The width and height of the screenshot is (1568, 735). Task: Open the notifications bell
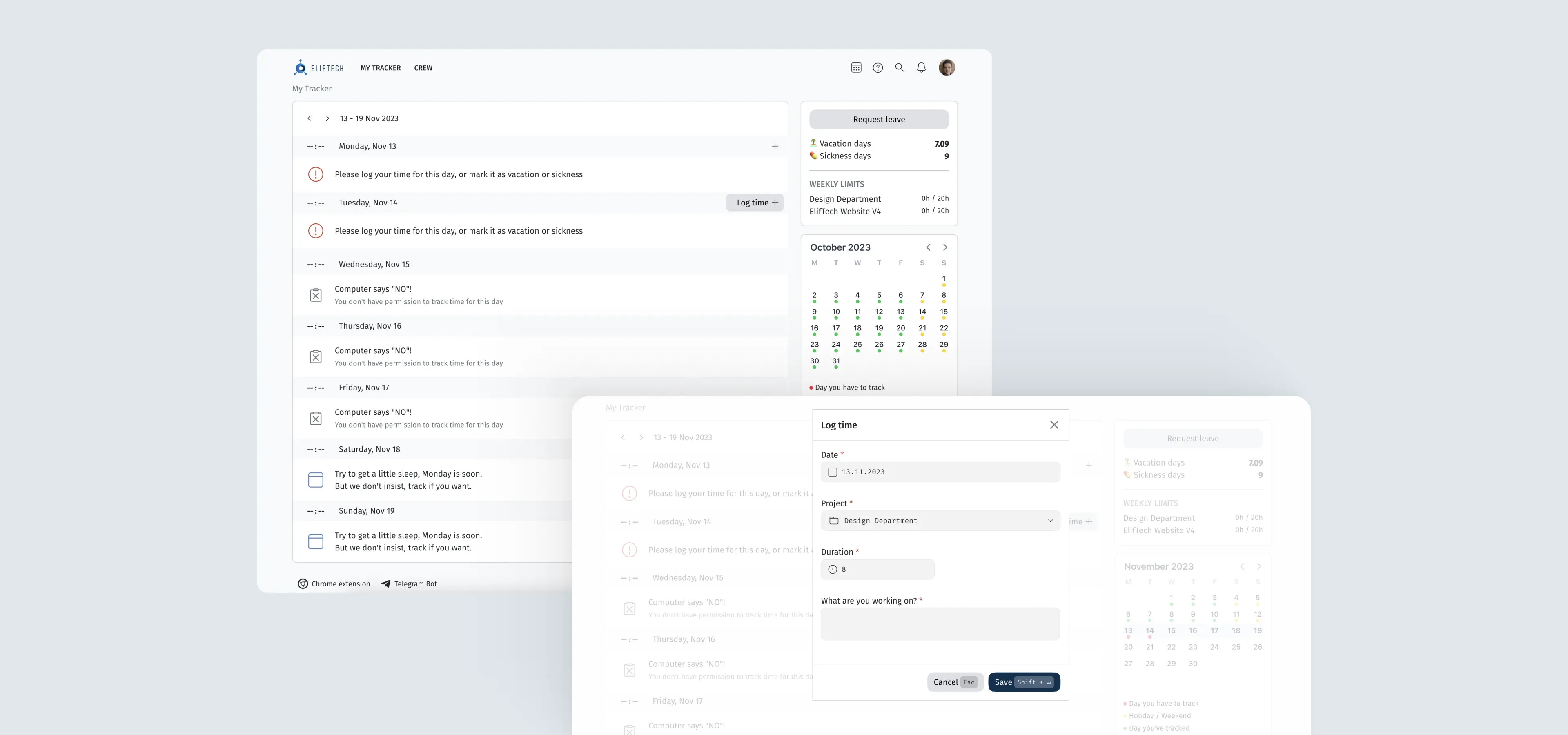[922, 67]
